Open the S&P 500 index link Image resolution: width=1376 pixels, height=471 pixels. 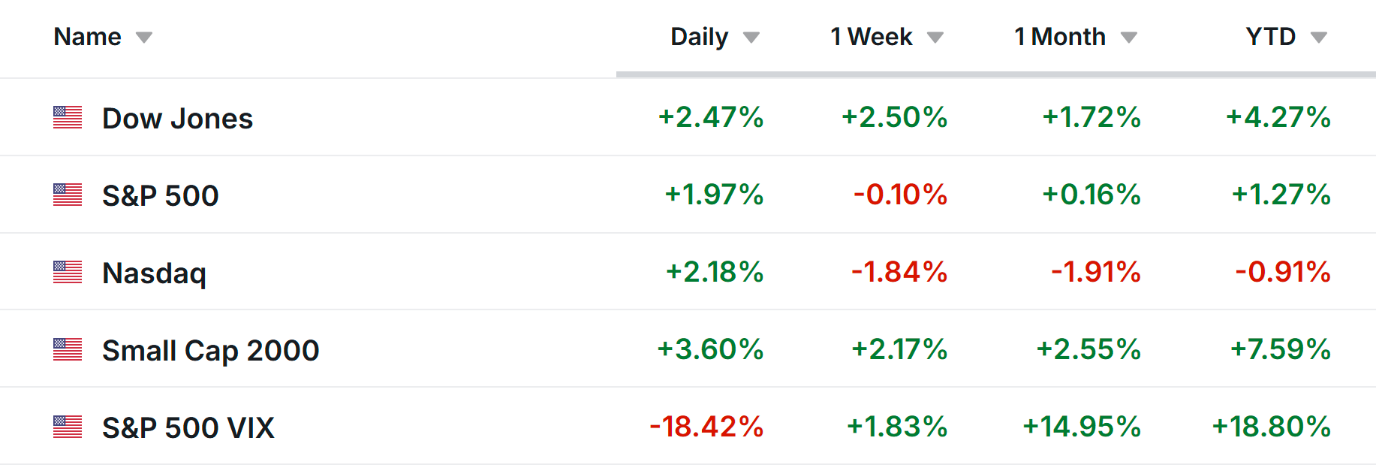(160, 195)
